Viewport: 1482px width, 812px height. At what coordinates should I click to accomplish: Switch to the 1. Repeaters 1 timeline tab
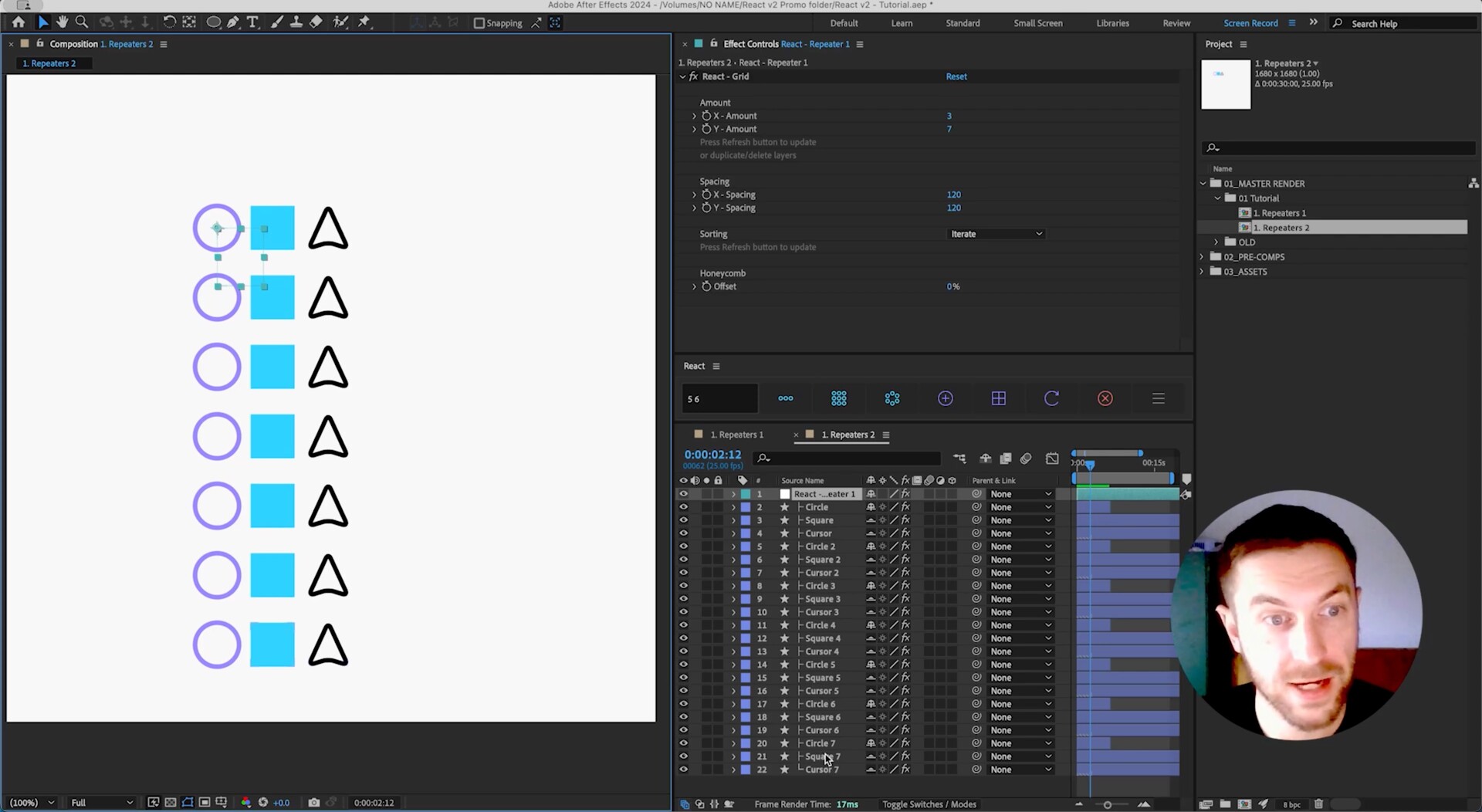(736, 435)
